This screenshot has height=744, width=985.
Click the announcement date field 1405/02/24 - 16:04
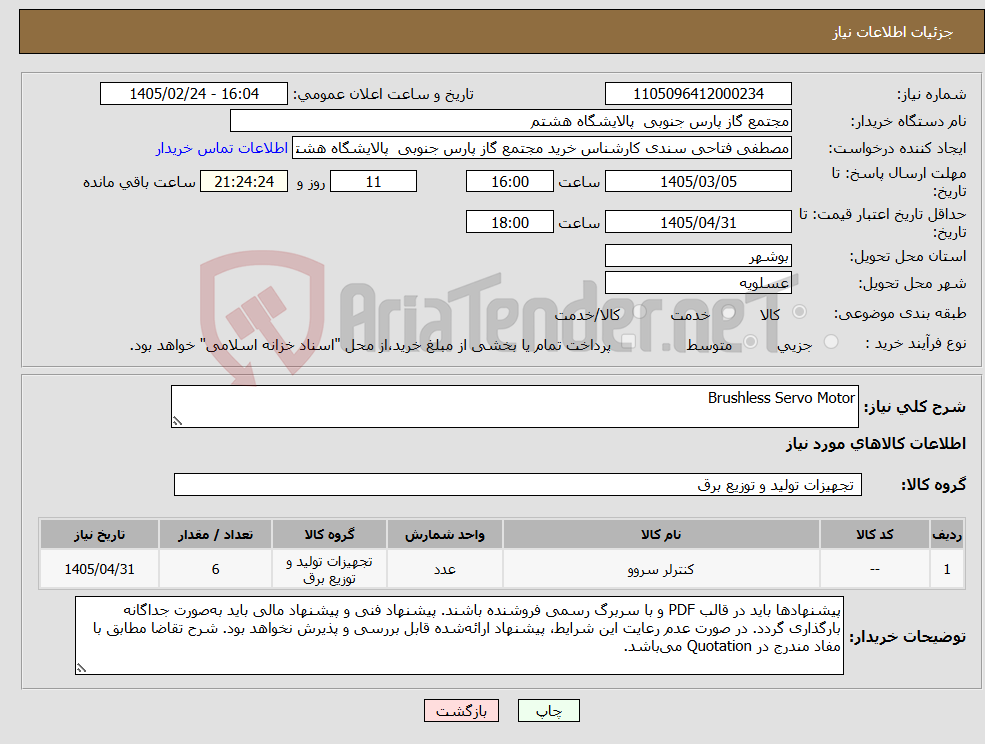tap(193, 94)
